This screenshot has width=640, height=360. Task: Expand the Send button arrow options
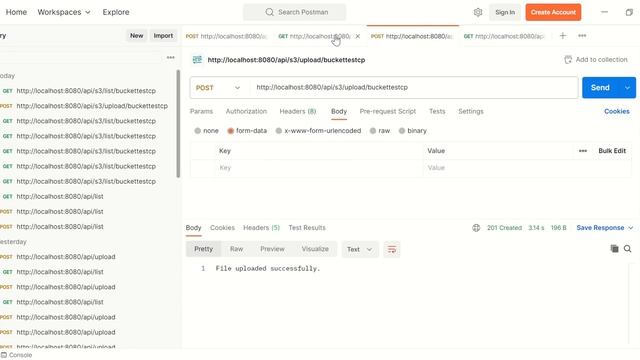627,88
